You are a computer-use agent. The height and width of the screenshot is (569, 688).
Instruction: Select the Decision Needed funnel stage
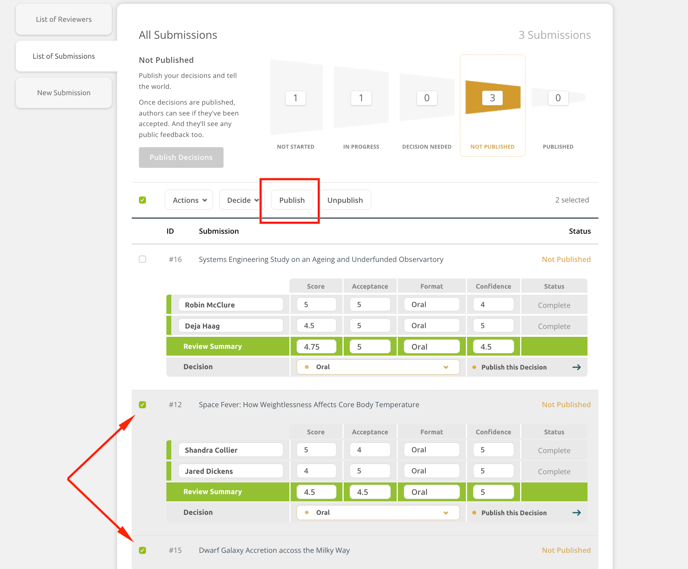(x=427, y=99)
